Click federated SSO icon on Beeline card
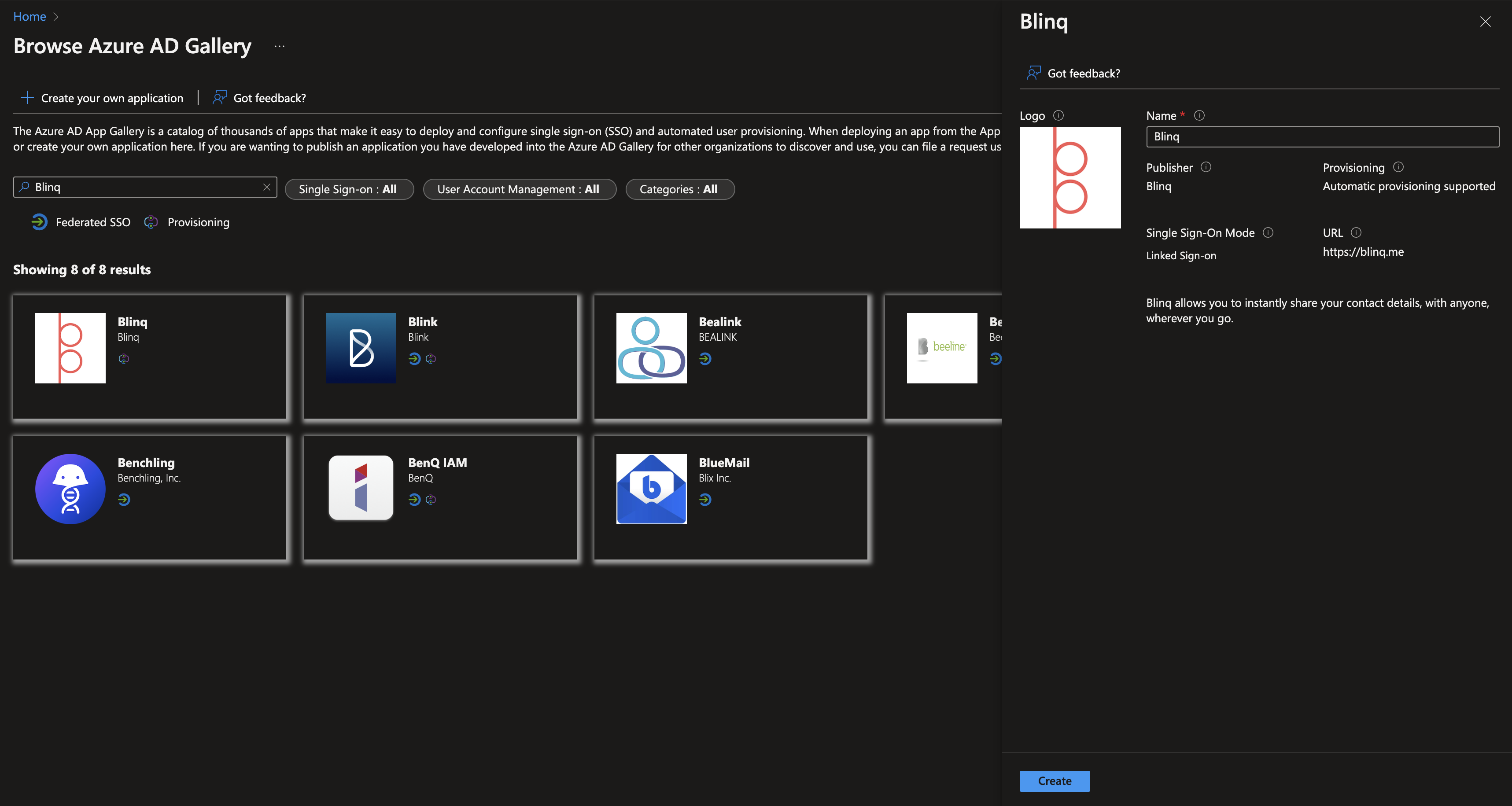This screenshot has height=806, width=1512. [x=996, y=359]
